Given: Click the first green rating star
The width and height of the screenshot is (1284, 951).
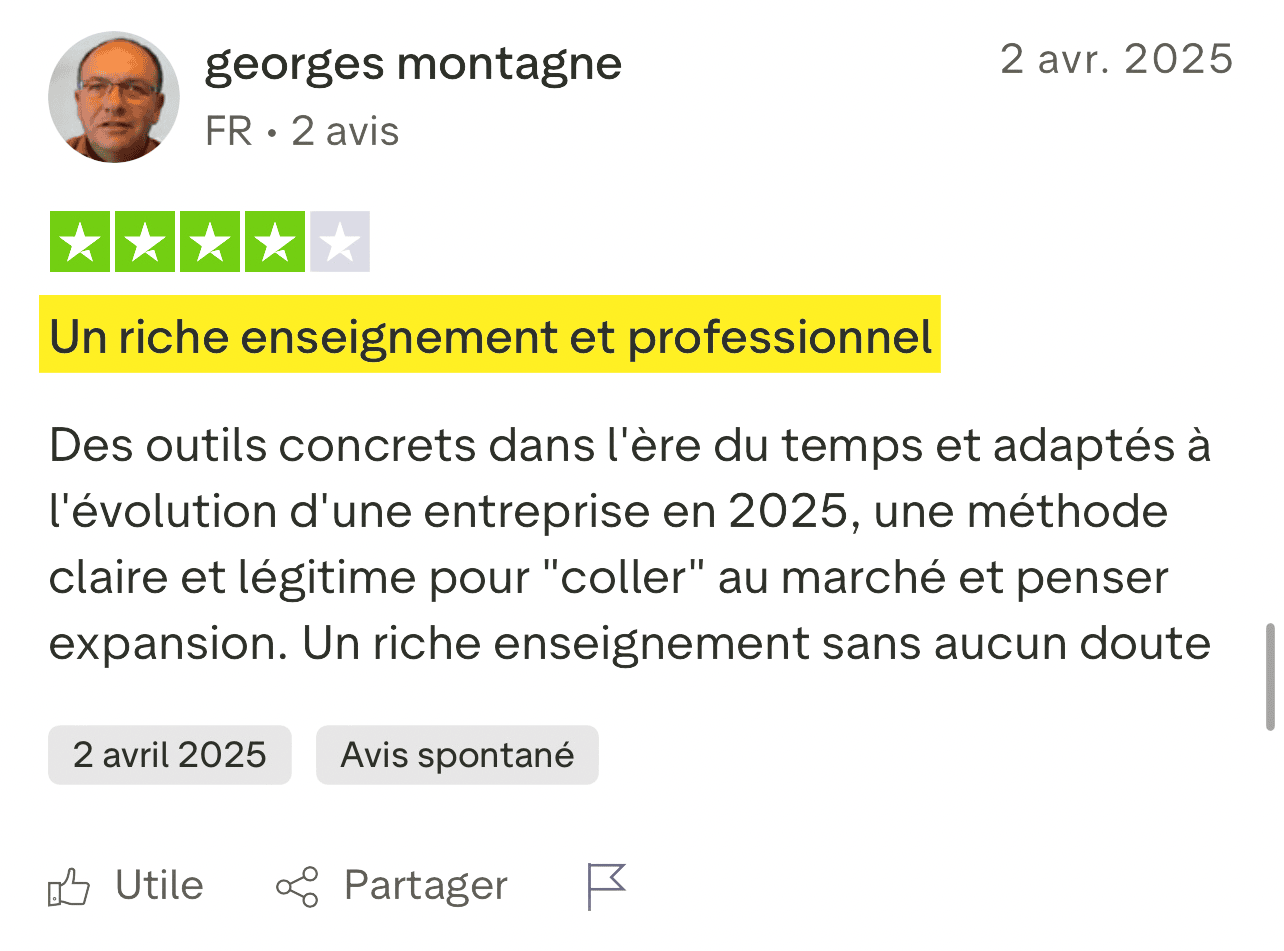Looking at the screenshot, I should tap(80, 242).
